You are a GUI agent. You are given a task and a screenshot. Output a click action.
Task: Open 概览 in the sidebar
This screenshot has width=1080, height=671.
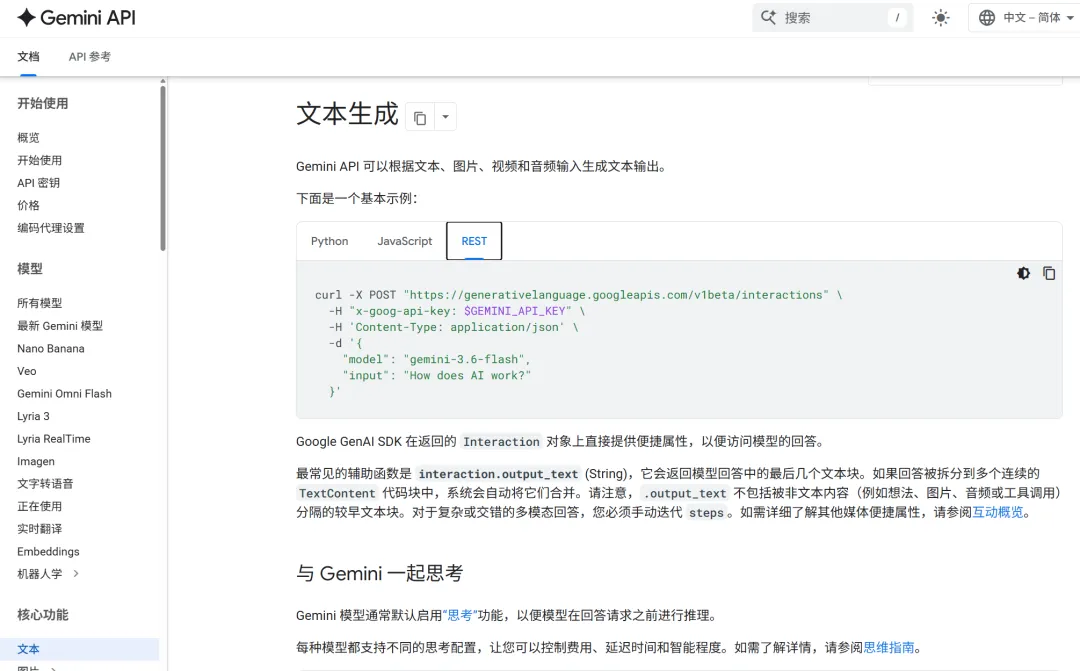tap(28, 138)
